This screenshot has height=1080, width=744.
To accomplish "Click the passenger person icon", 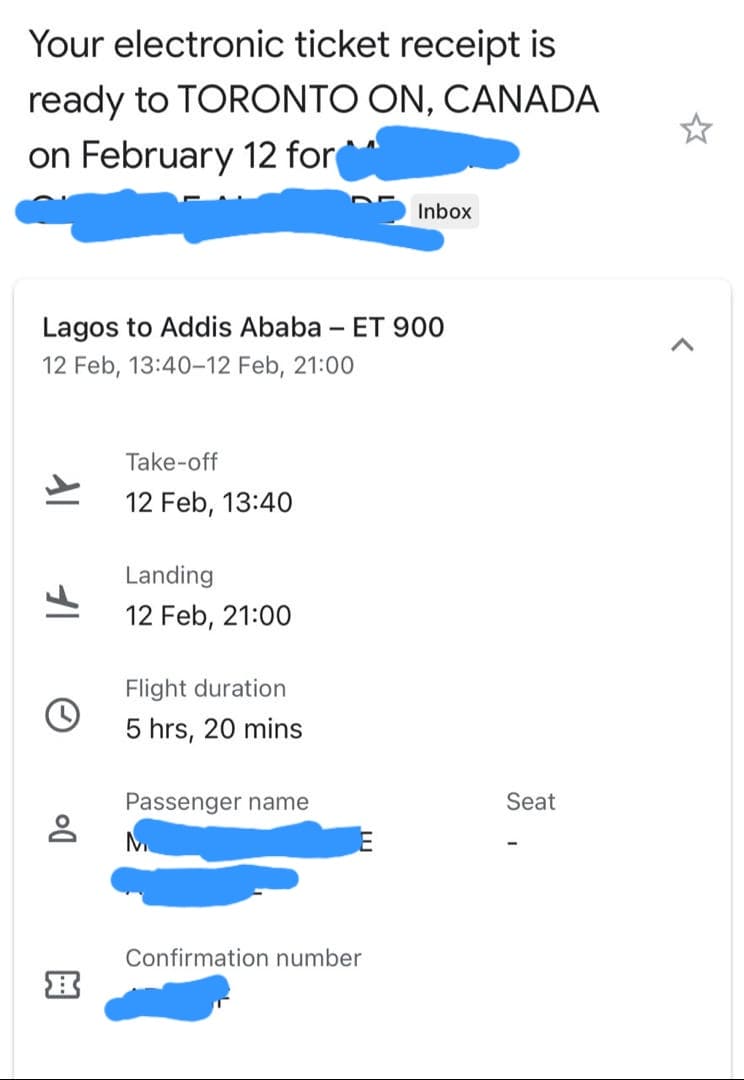I will click(x=62, y=828).
